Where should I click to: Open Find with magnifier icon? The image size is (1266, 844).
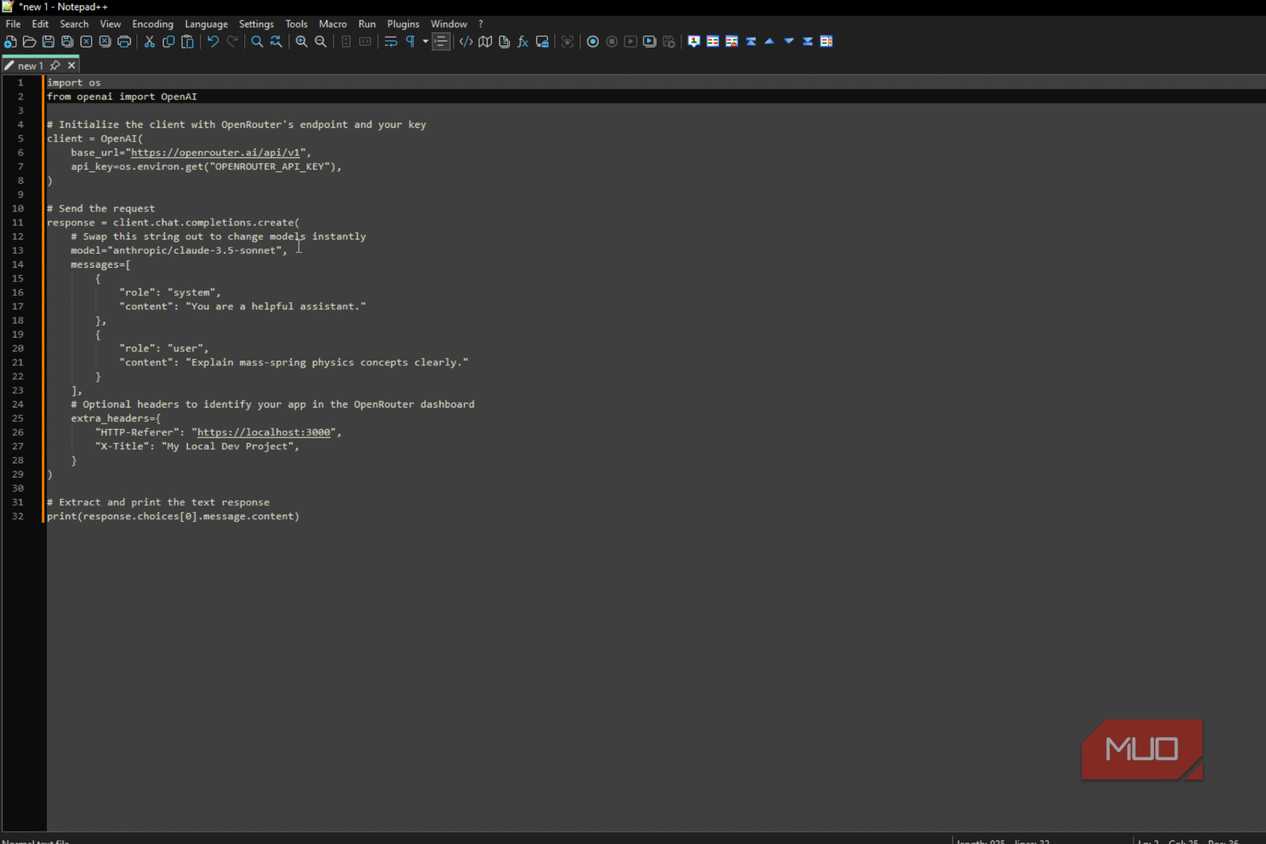(257, 42)
